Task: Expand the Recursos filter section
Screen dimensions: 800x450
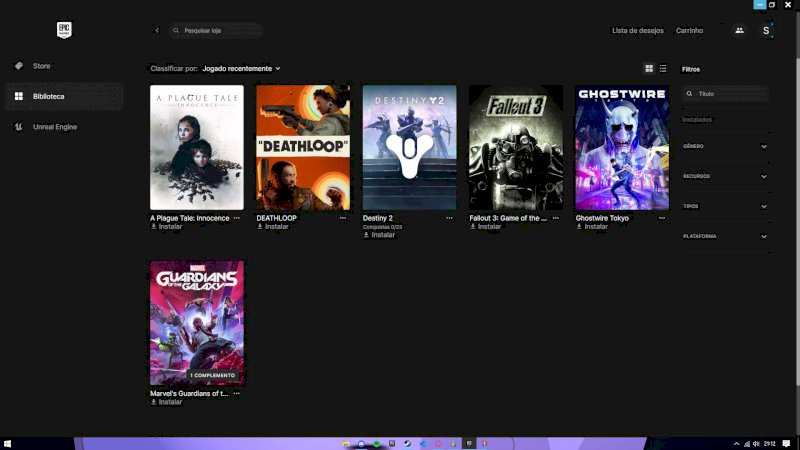Action: coord(725,176)
